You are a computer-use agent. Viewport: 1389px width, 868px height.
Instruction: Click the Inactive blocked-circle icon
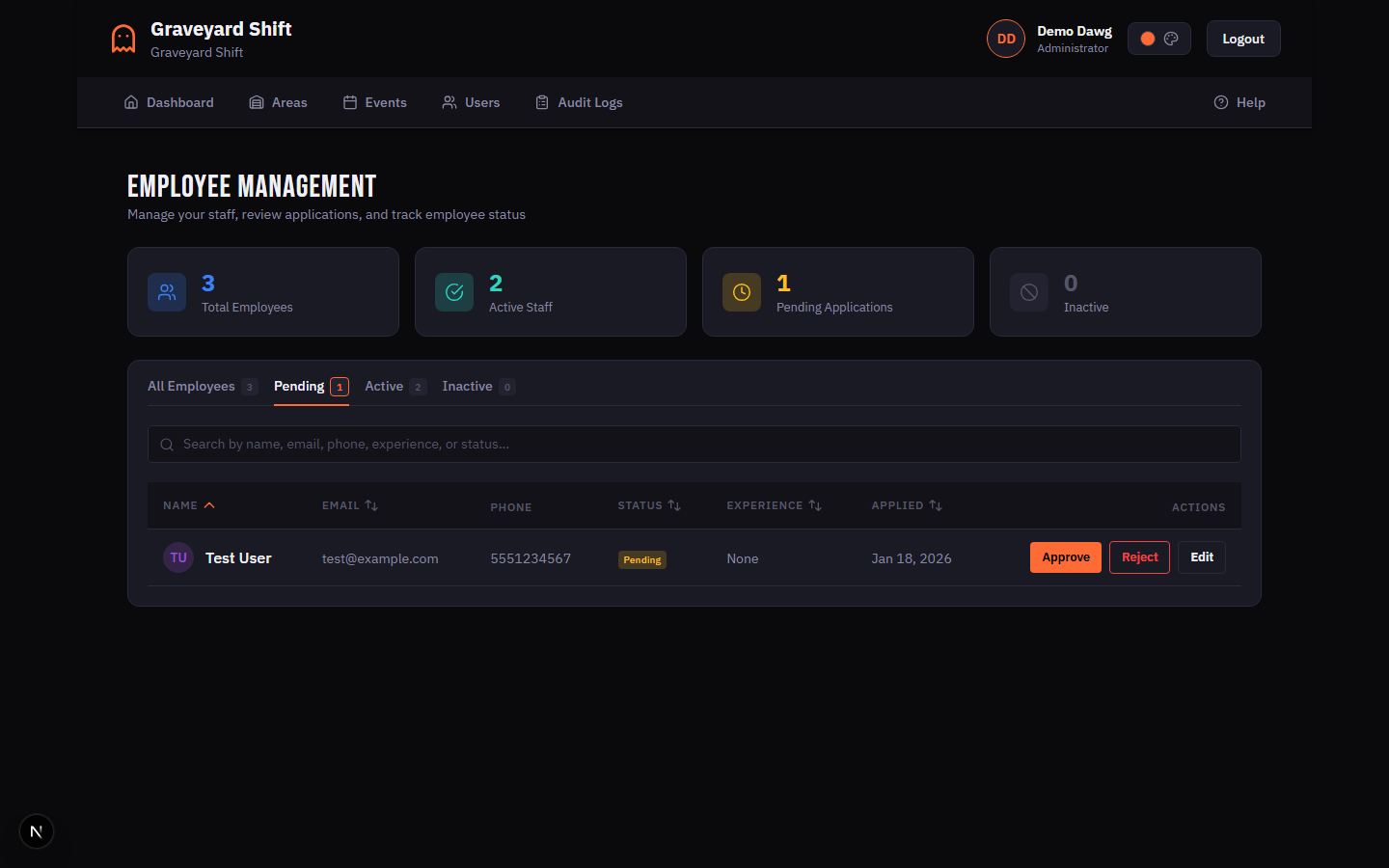[x=1029, y=292]
